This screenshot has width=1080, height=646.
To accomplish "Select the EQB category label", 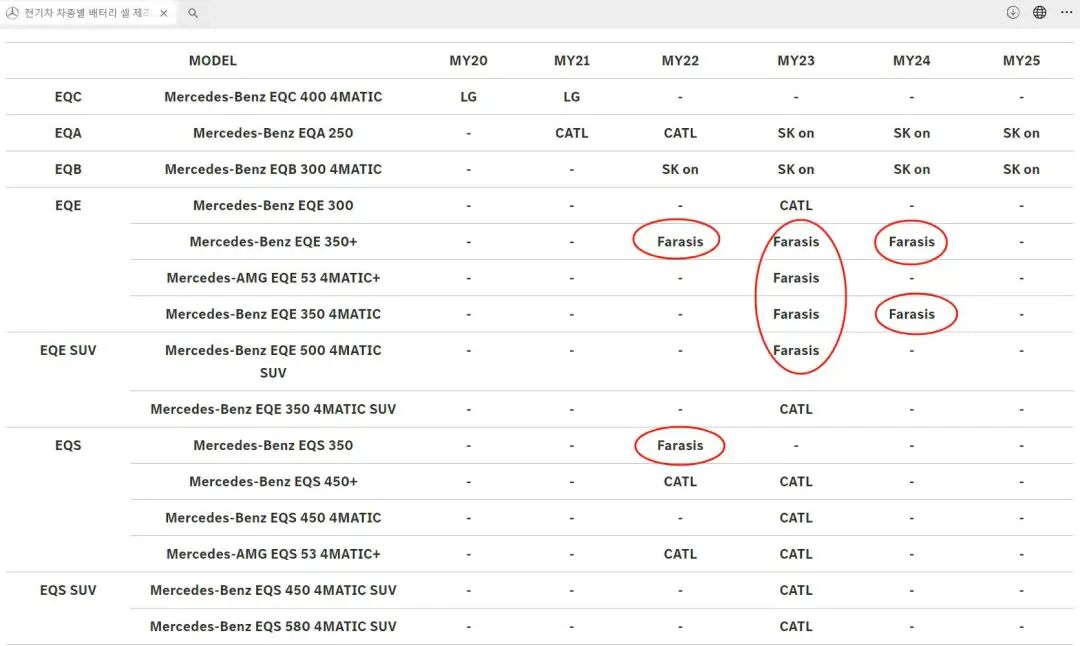I will pyautogui.click(x=68, y=169).
